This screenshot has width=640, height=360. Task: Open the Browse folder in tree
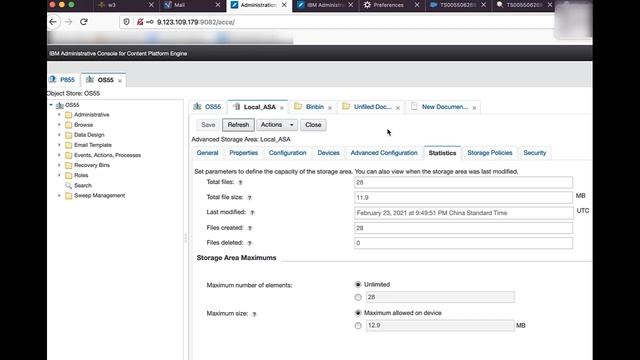[83, 125]
